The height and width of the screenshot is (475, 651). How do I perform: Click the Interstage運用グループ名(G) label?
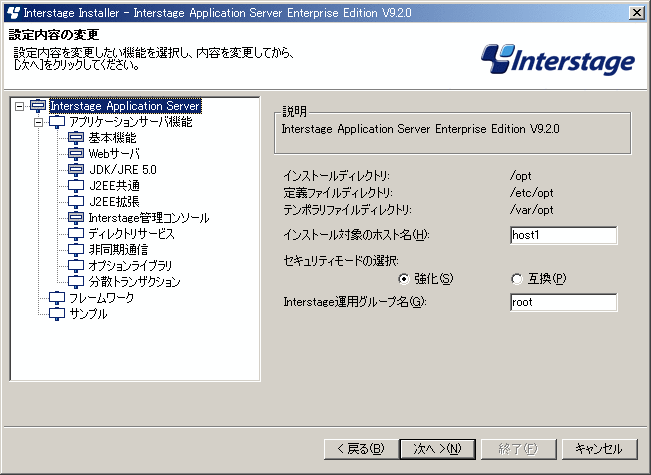tap(355, 302)
